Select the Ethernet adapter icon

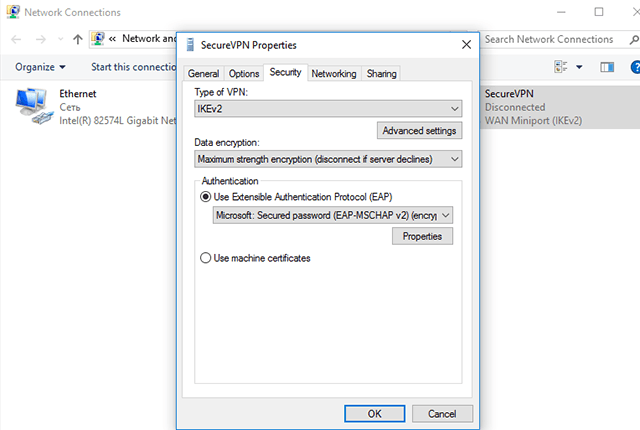[34, 106]
